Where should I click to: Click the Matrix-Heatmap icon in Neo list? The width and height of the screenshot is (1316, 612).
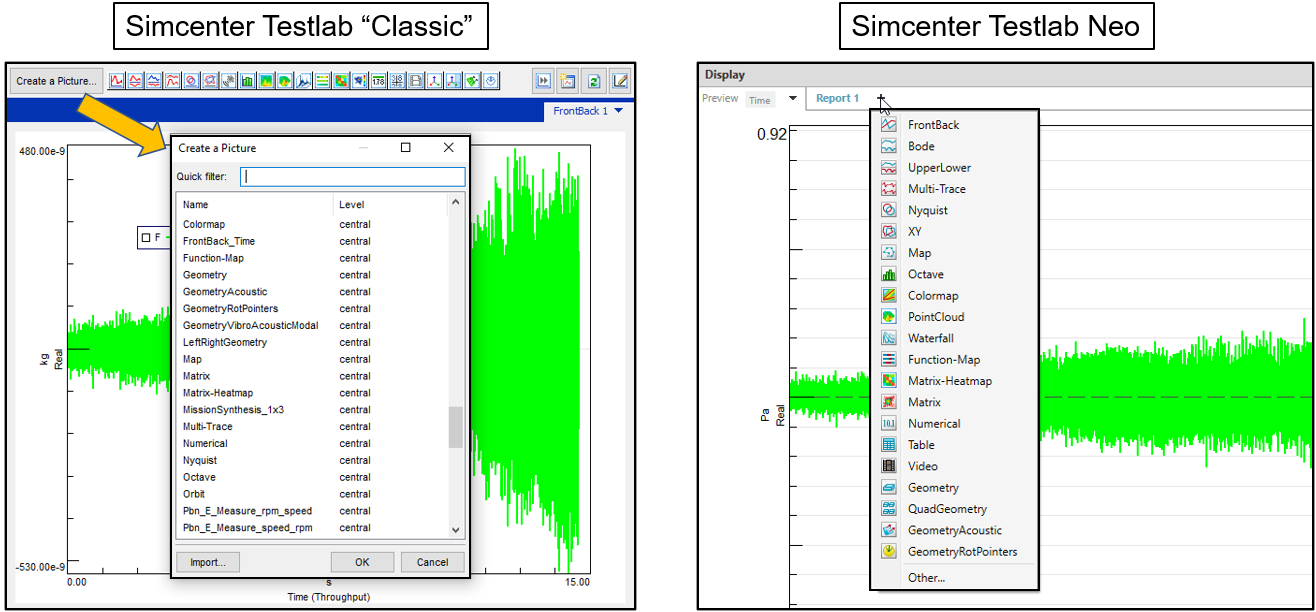[888, 381]
